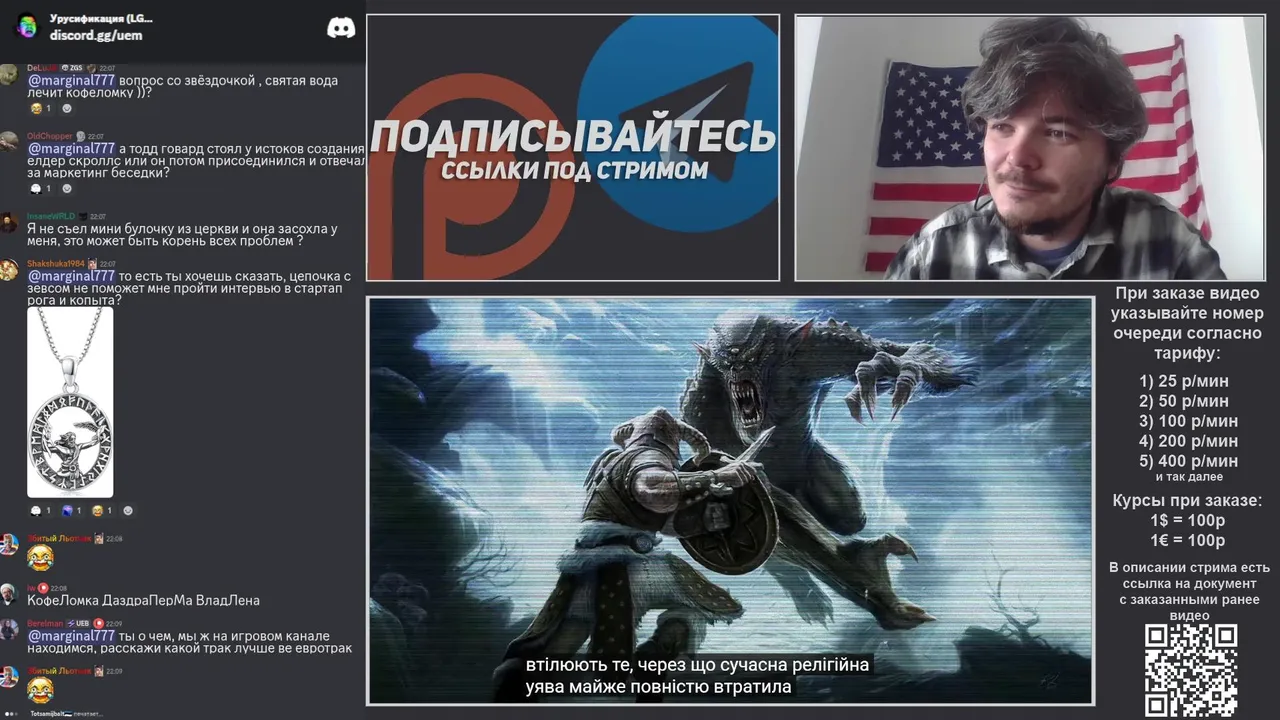The height and width of the screenshot is (720, 1280).
Task: Click КофеЛомка ДаздраПерМа ВладЛена message
Action: (143, 600)
